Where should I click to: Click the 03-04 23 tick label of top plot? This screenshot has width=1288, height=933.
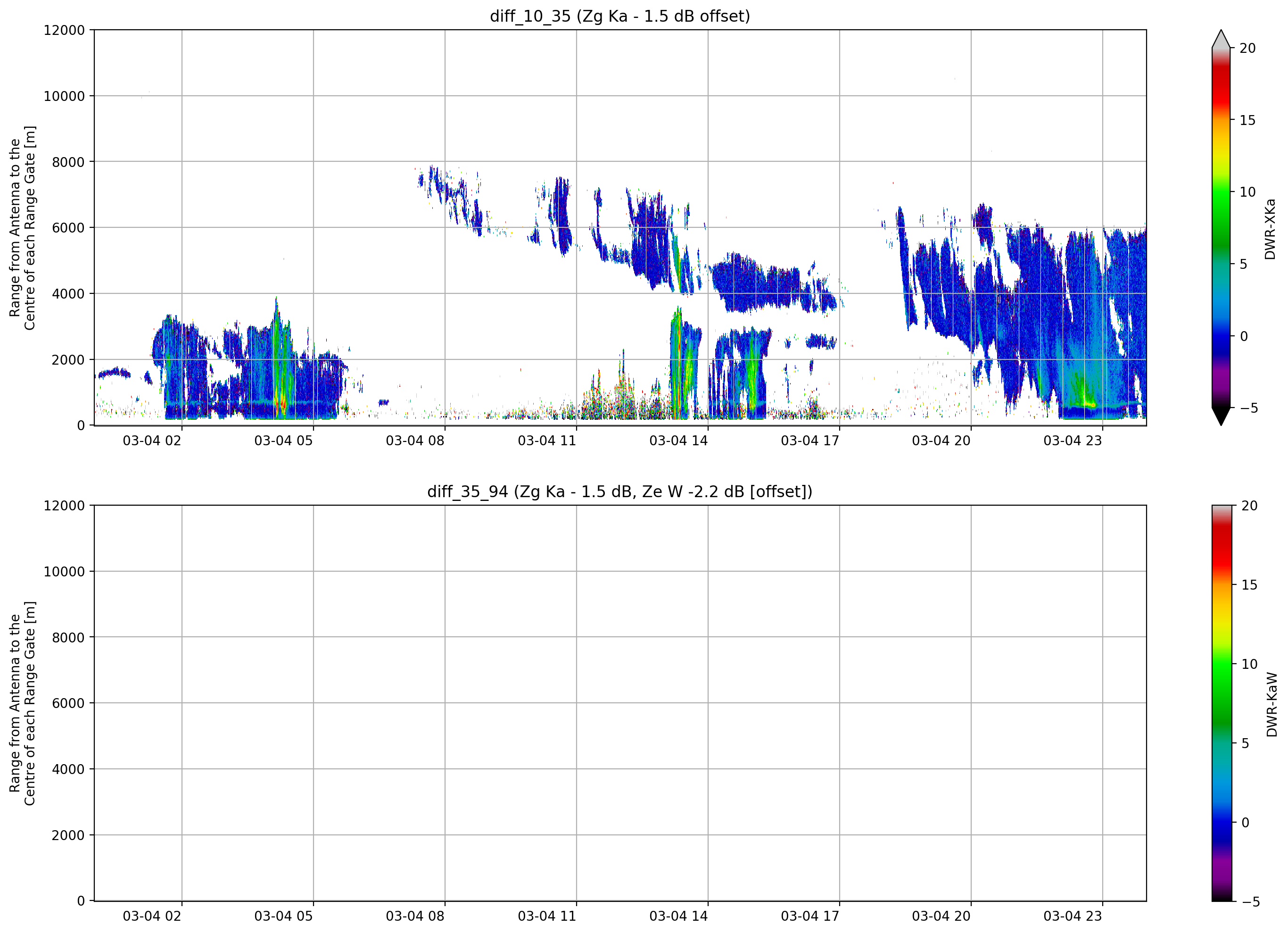pyautogui.click(x=1073, y=441)
